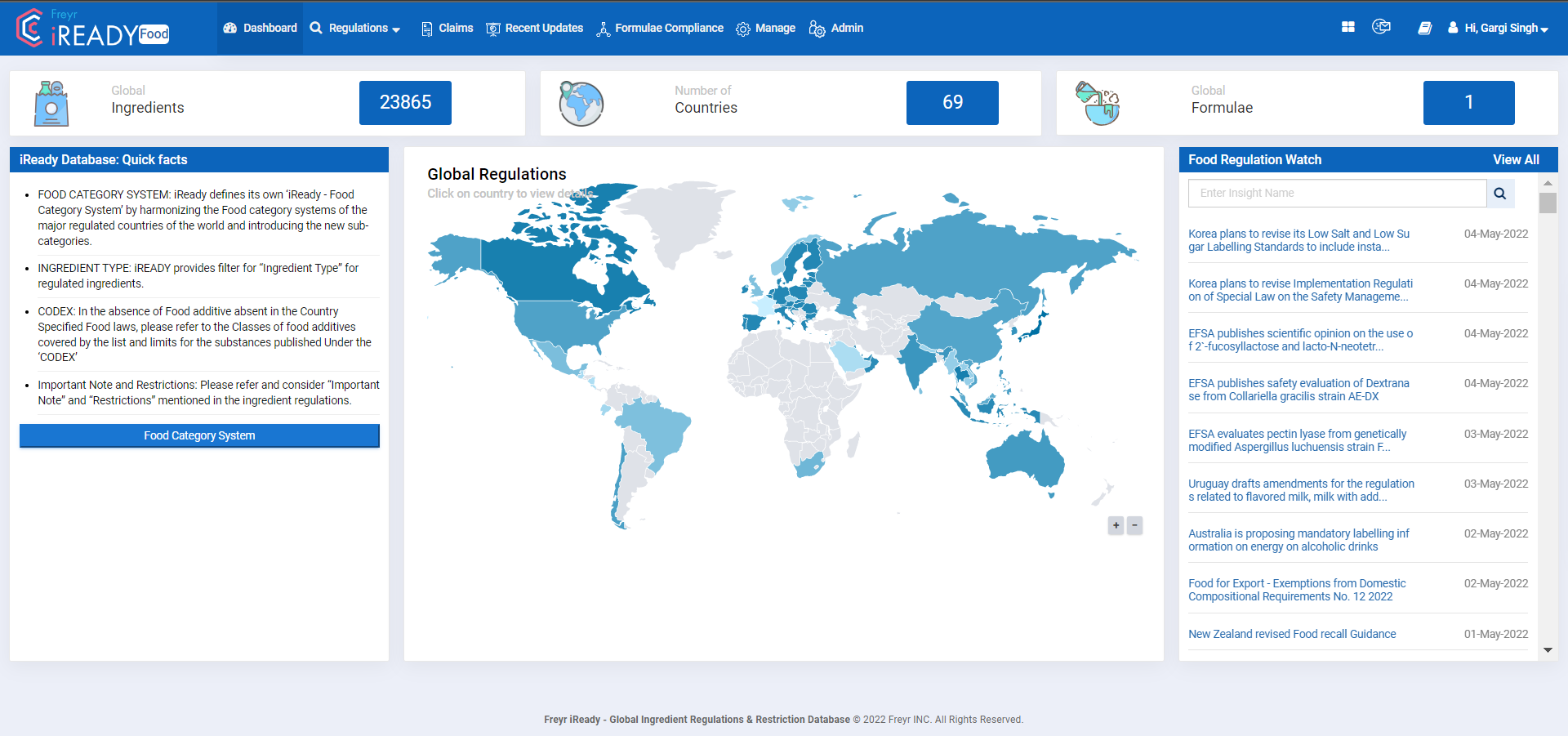Click View All regulation insights
Screen dimensions: 1568x736
pos(1516,159)
